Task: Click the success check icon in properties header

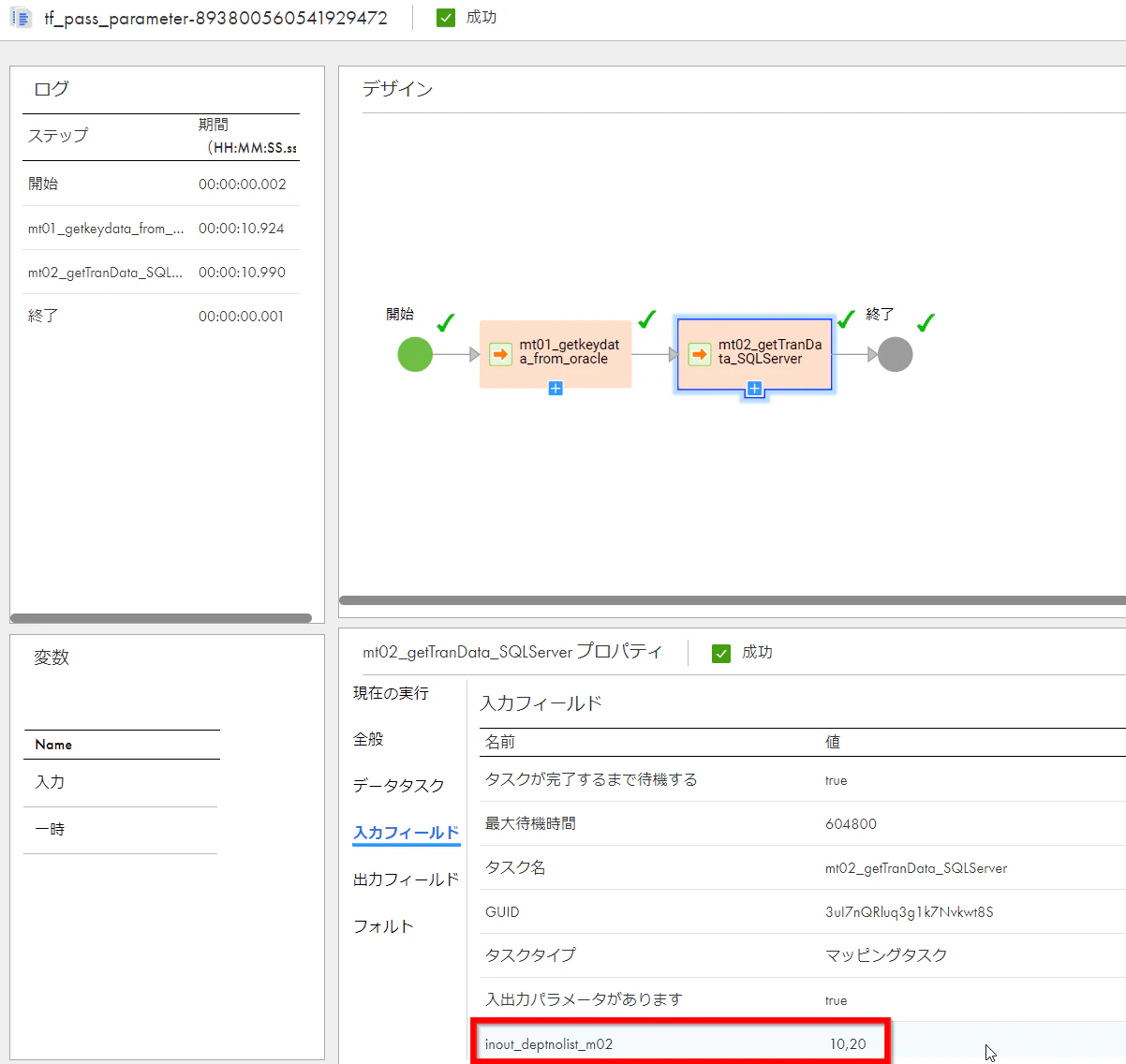Action: click(x=721, y=653)
